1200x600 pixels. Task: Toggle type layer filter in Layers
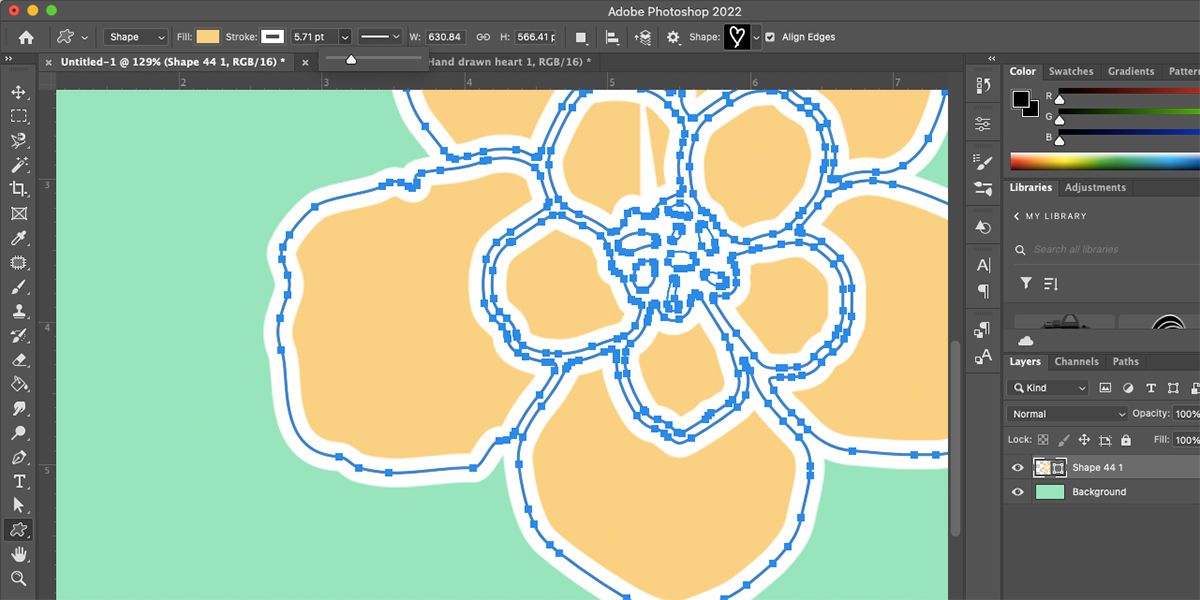click(x=1151, y=388)
